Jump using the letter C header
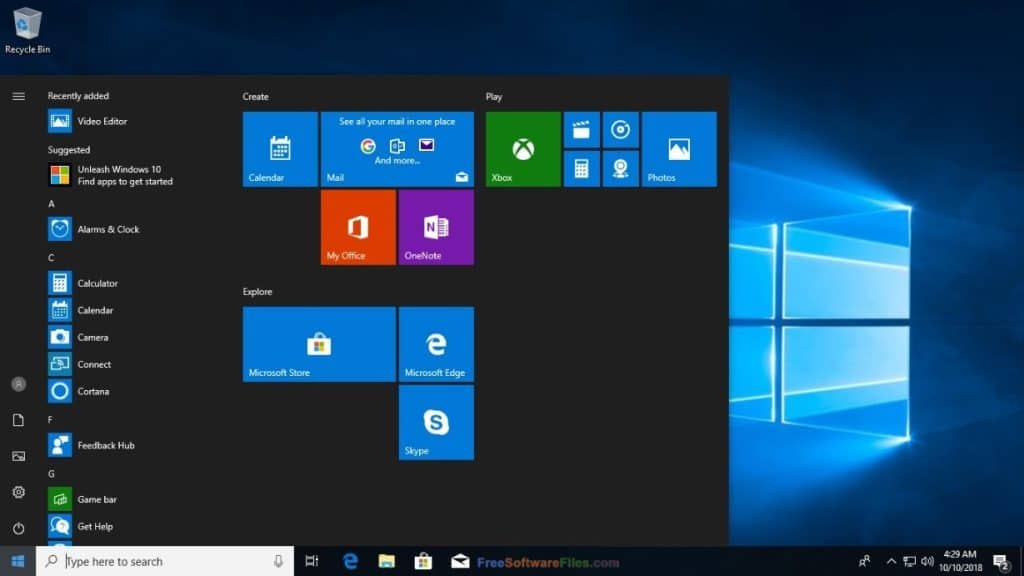 (x=51, y=258)
